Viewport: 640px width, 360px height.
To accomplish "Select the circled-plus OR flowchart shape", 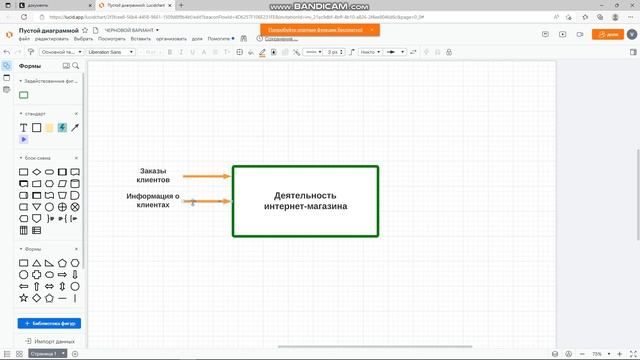I will point(62,207).
